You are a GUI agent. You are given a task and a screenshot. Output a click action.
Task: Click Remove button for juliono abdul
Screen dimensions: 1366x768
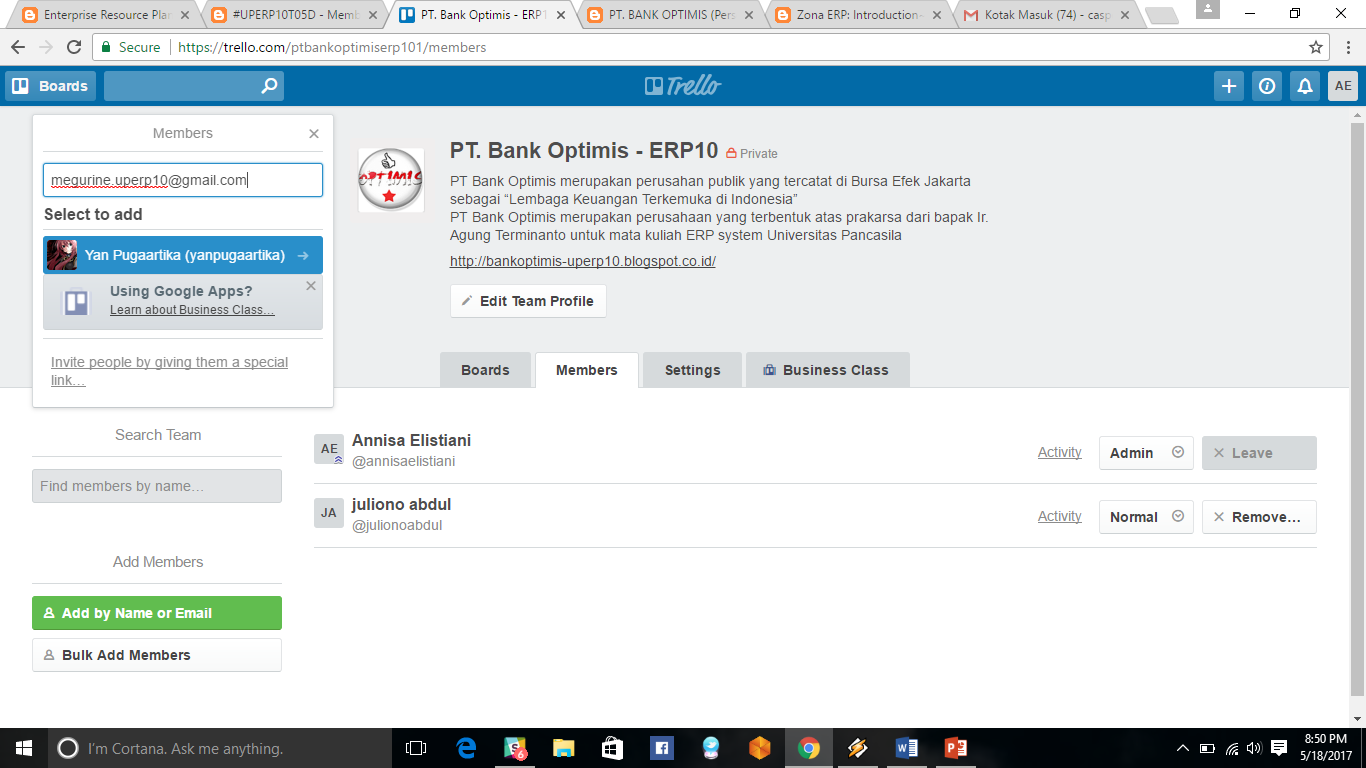[1259, 517]
